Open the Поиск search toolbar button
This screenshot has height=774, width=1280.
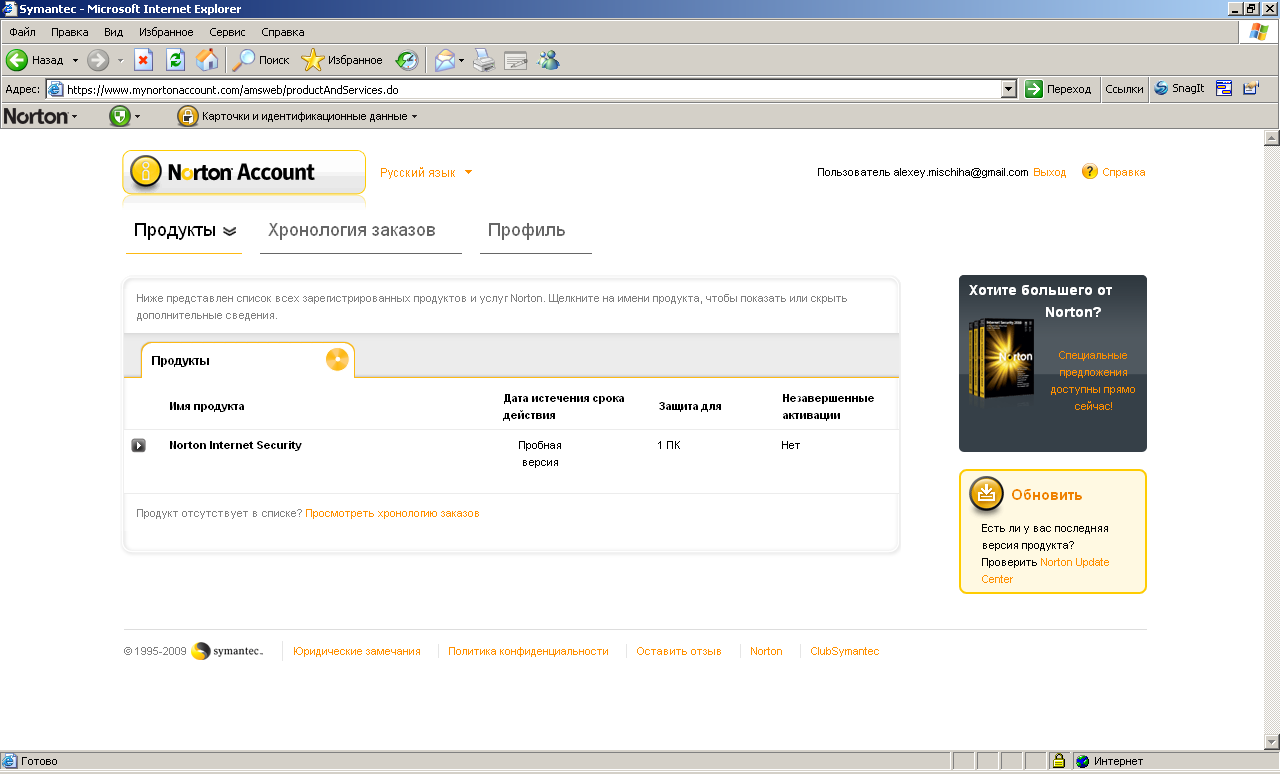261,60
